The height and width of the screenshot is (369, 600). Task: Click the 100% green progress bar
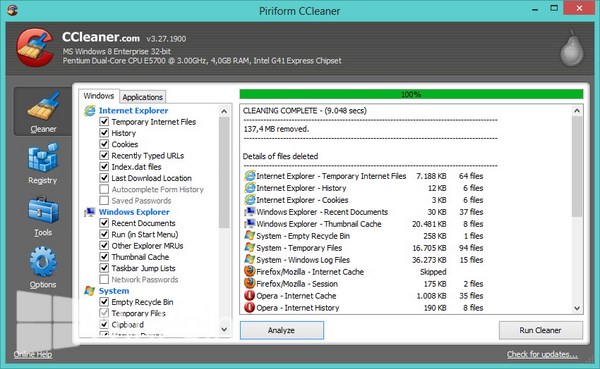[x=411, y=94]
